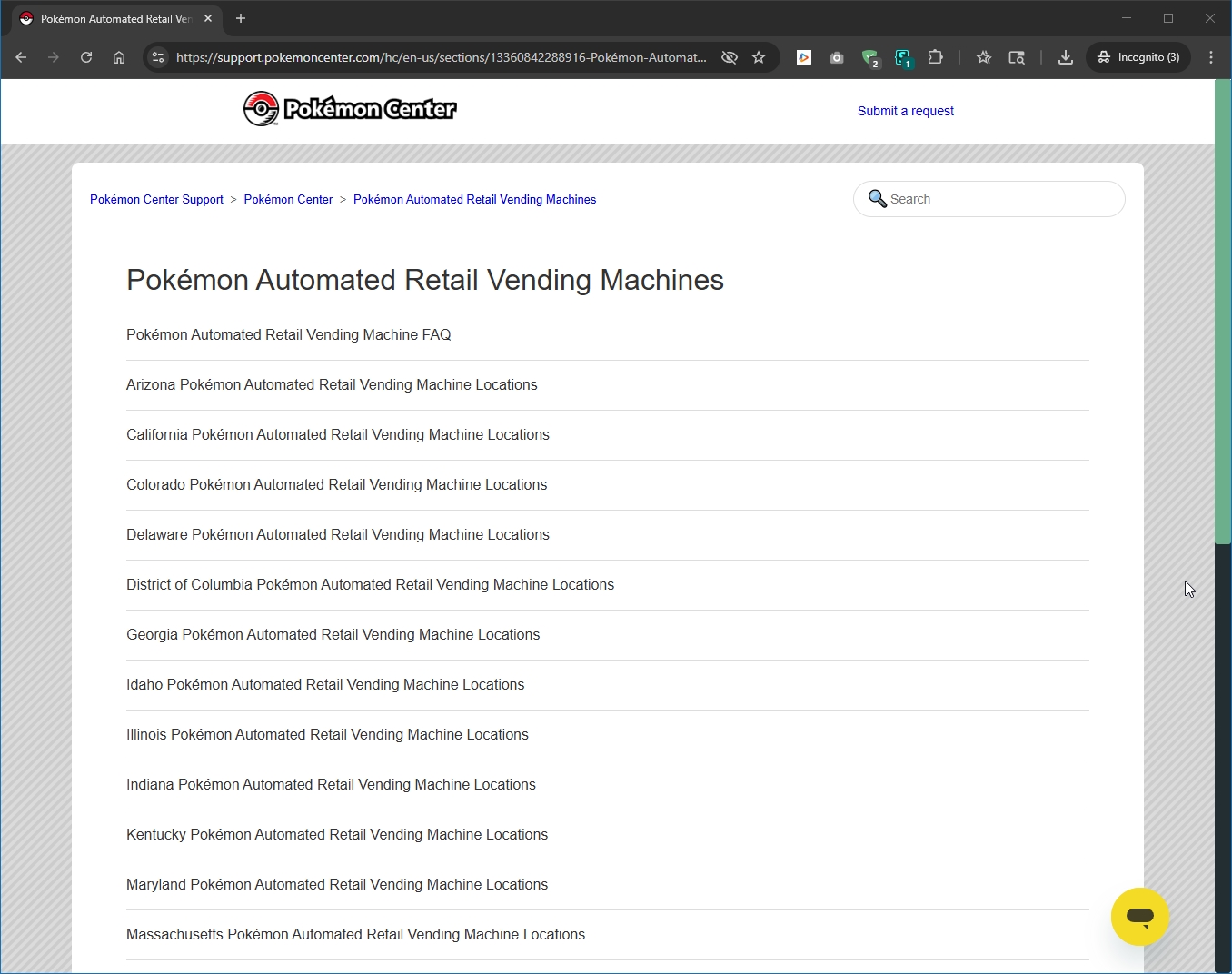Image resolution: width=1232 pixels, height=974 pixels.
Task: Open a new browser tab
Action: [x=241, y=18]
